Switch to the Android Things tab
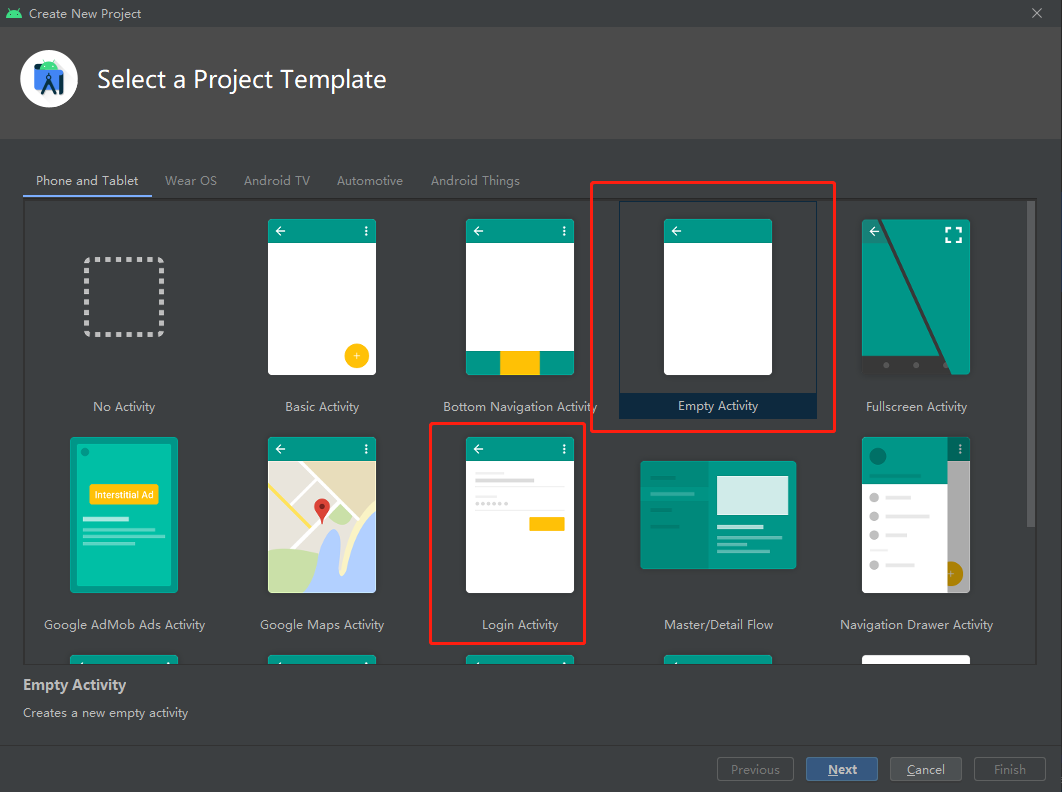The width and height of the screenshot is (1062, 792). coord(475,181)
